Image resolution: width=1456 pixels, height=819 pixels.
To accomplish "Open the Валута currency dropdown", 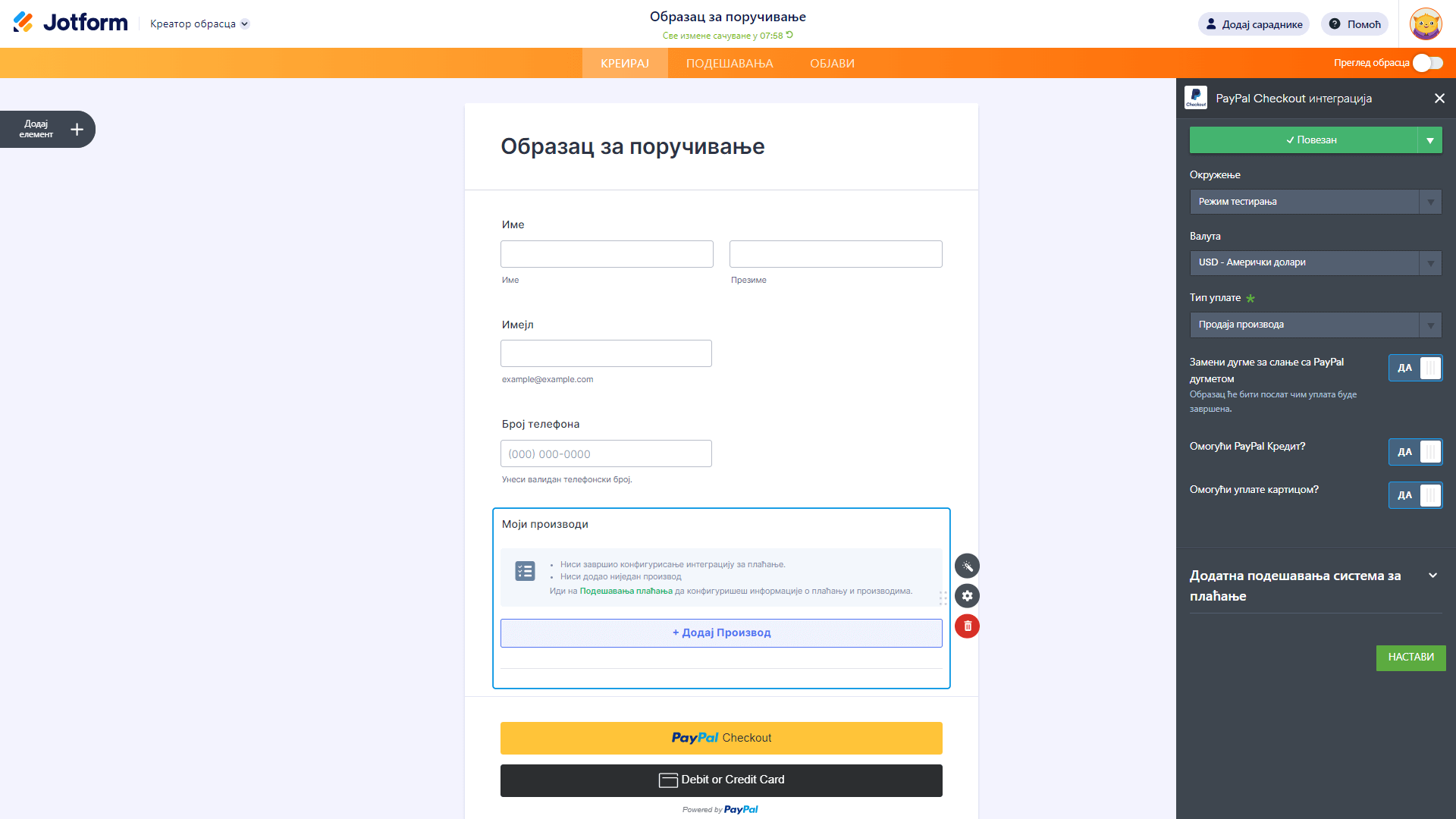I will click(1315, 263).
